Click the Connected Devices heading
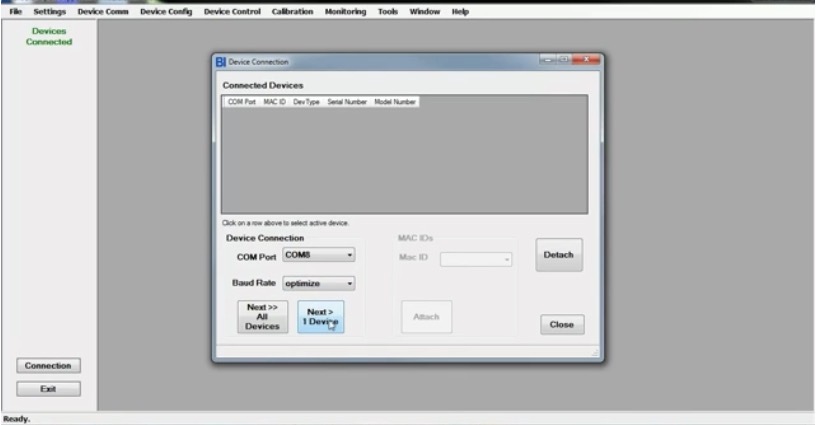818x425 pixels. 263,85
